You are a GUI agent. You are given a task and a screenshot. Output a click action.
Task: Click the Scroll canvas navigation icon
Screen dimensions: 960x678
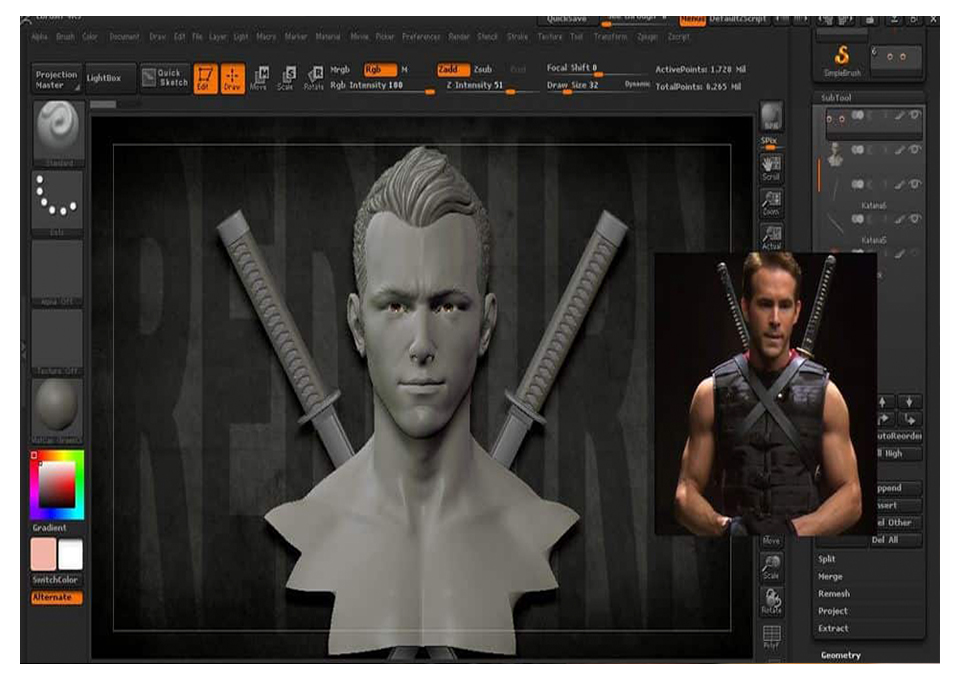(x=771, y=168)
